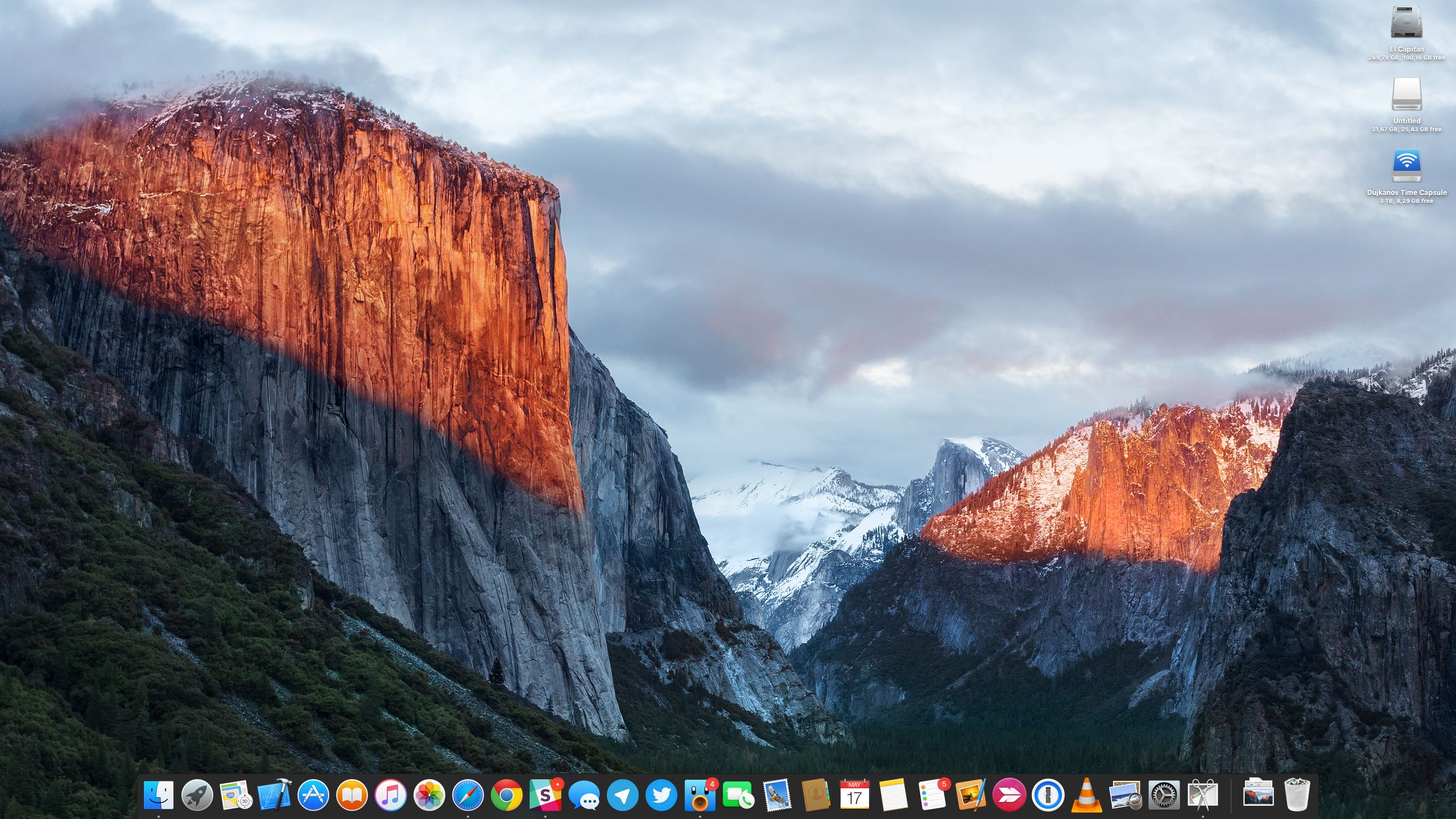Open iBooks from the Dock
1456x819 pixels.
pyautogui.click(x=351, y=795)
